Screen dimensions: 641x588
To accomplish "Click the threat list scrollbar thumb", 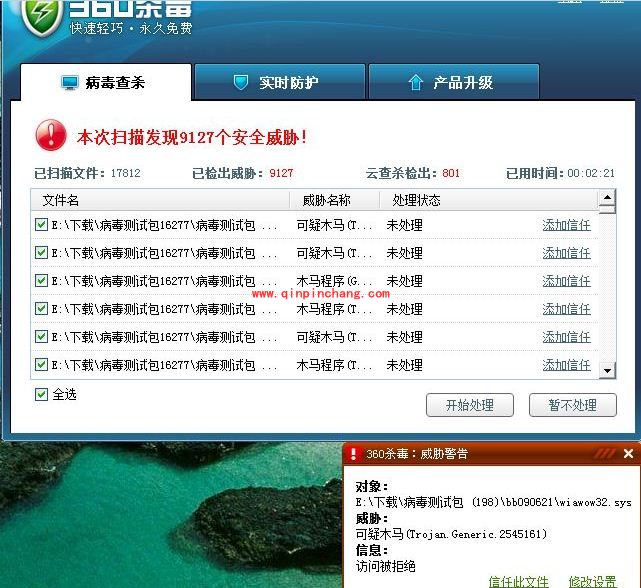I will pyautogui.click(x=607, y=210).
